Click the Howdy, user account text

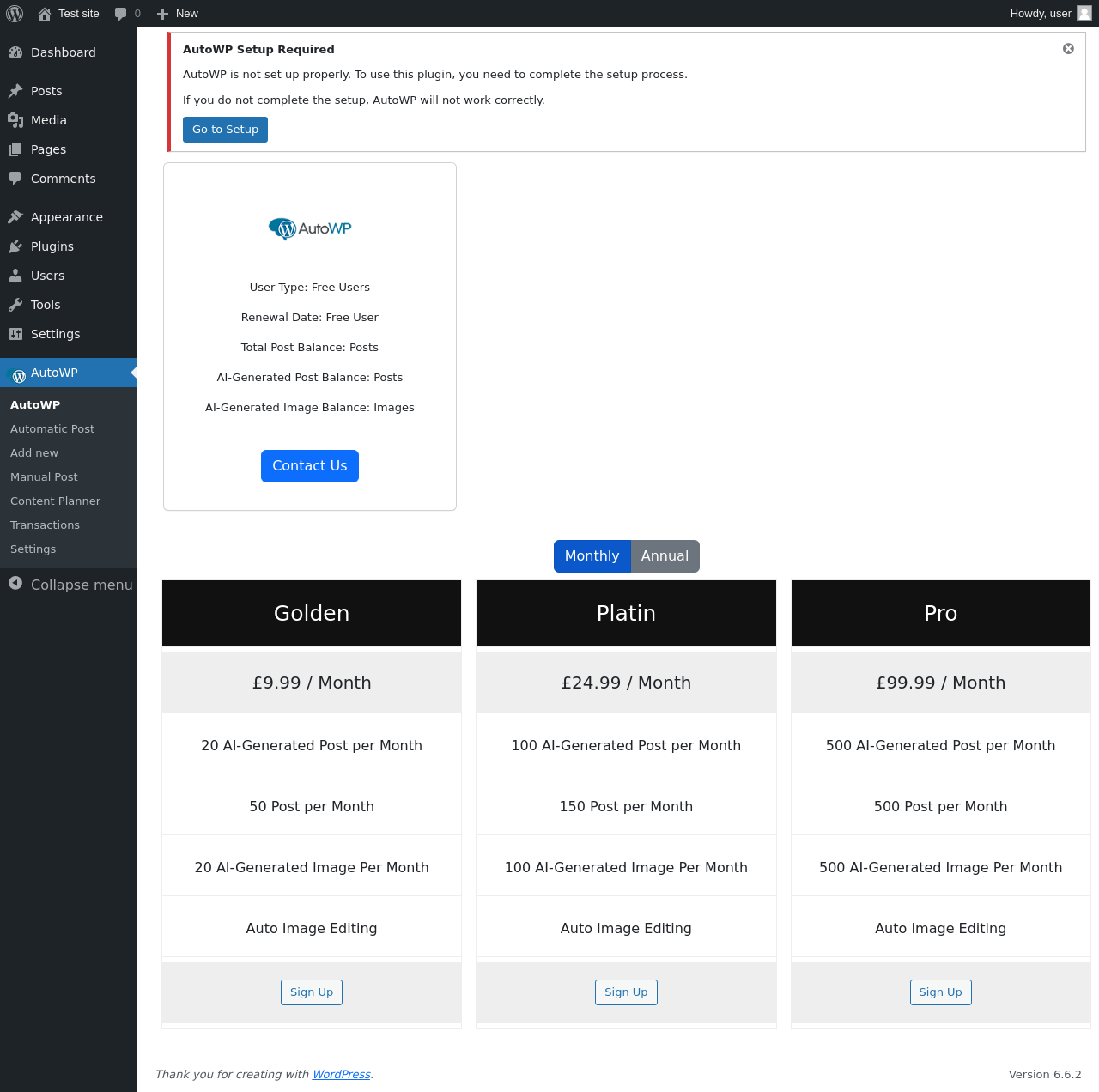[x=1041, y=14]
